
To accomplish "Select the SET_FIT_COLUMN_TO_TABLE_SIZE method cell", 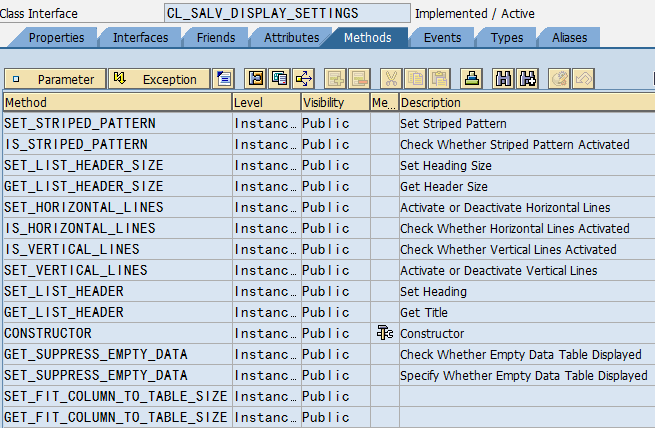I will [x=117, y=396].
